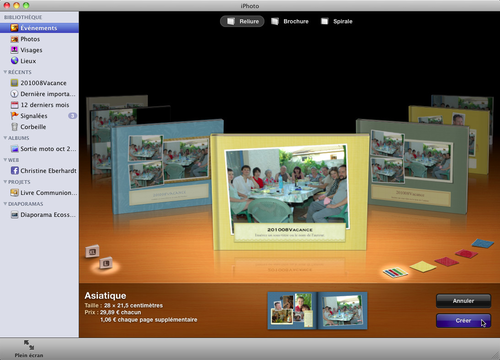
Task: Click the Créer button
Action: click(463, 321)
